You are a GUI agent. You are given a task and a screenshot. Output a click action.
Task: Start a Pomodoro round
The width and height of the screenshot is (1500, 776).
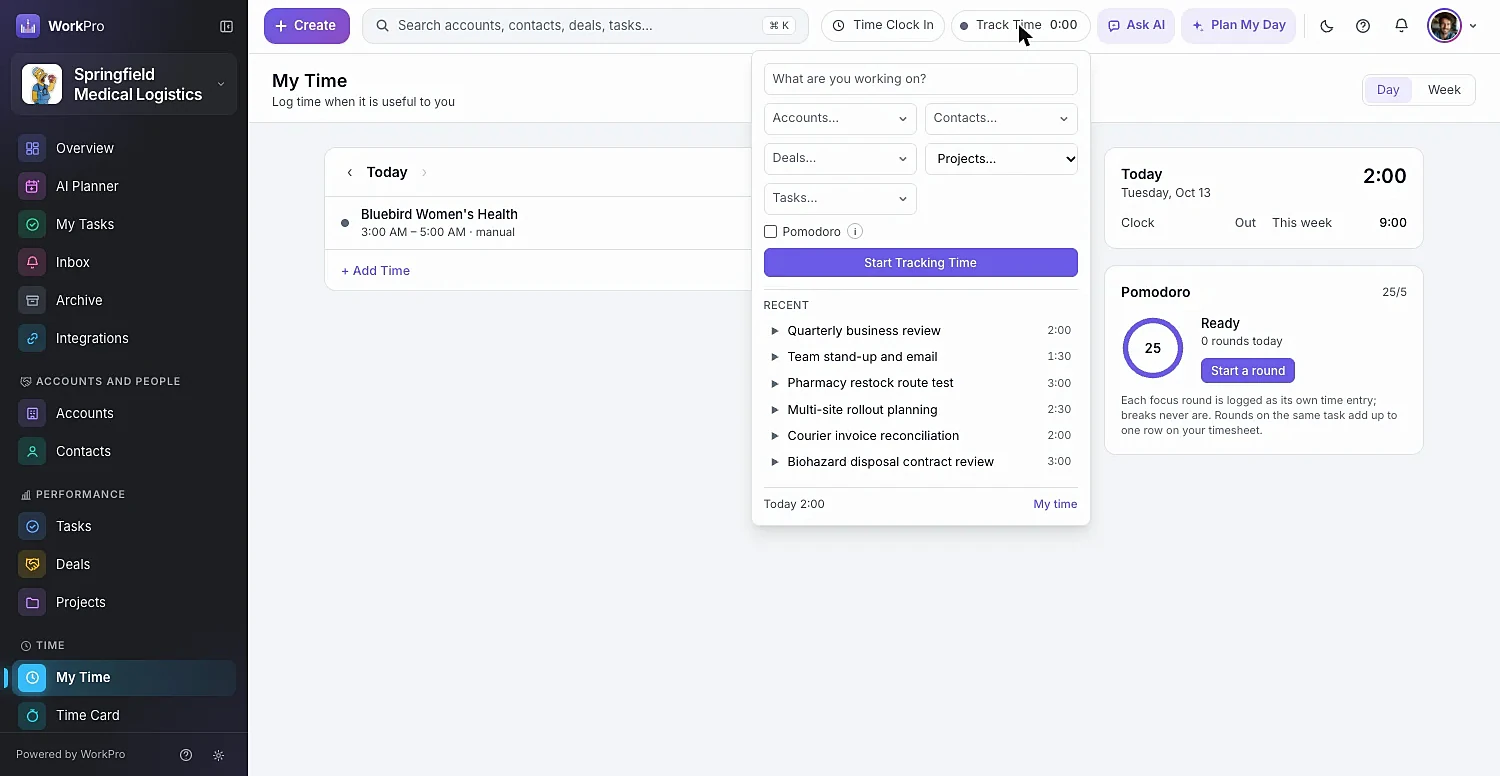[1248, 371]
